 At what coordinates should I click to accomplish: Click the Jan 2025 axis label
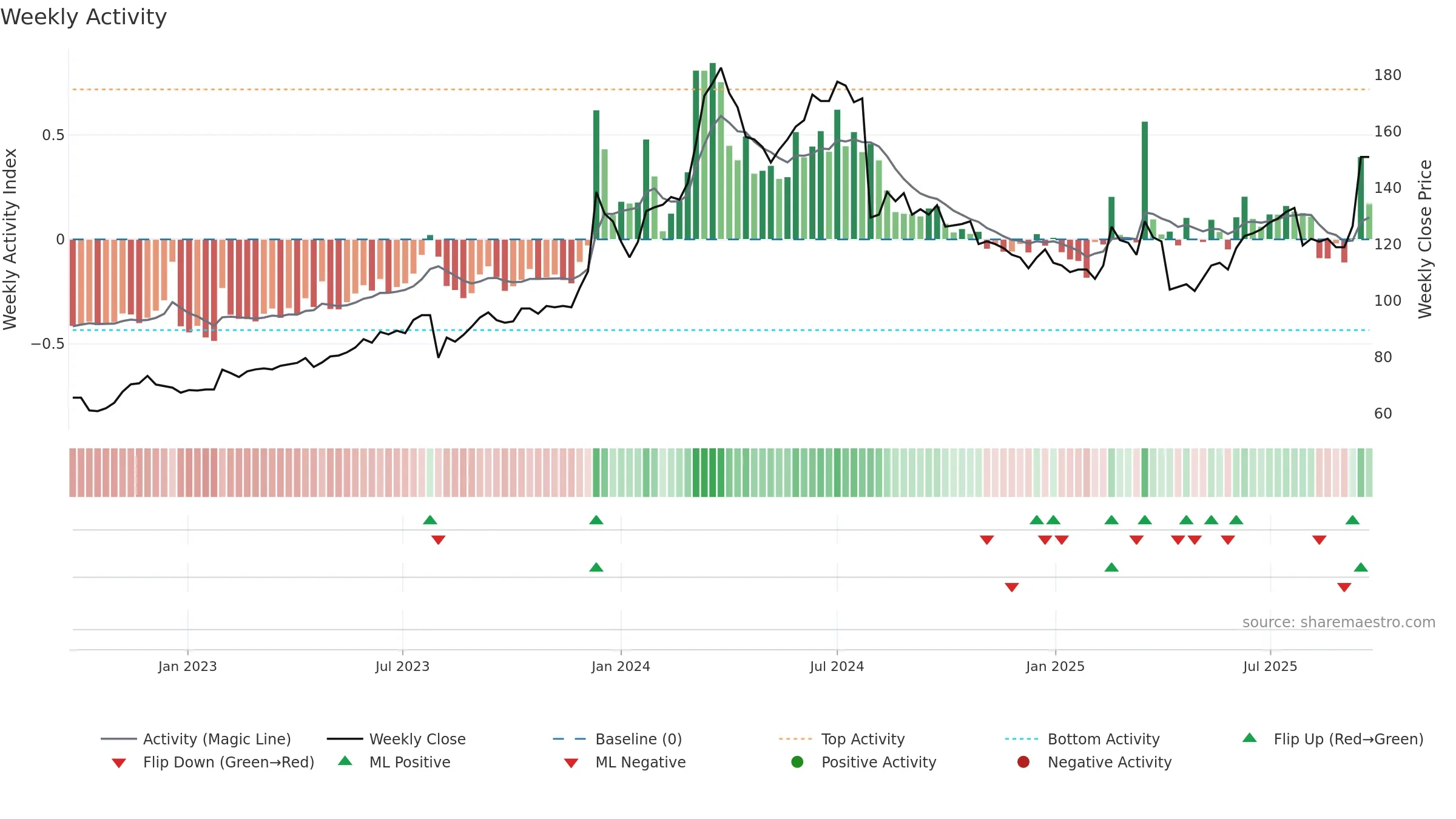point(1055,666)
